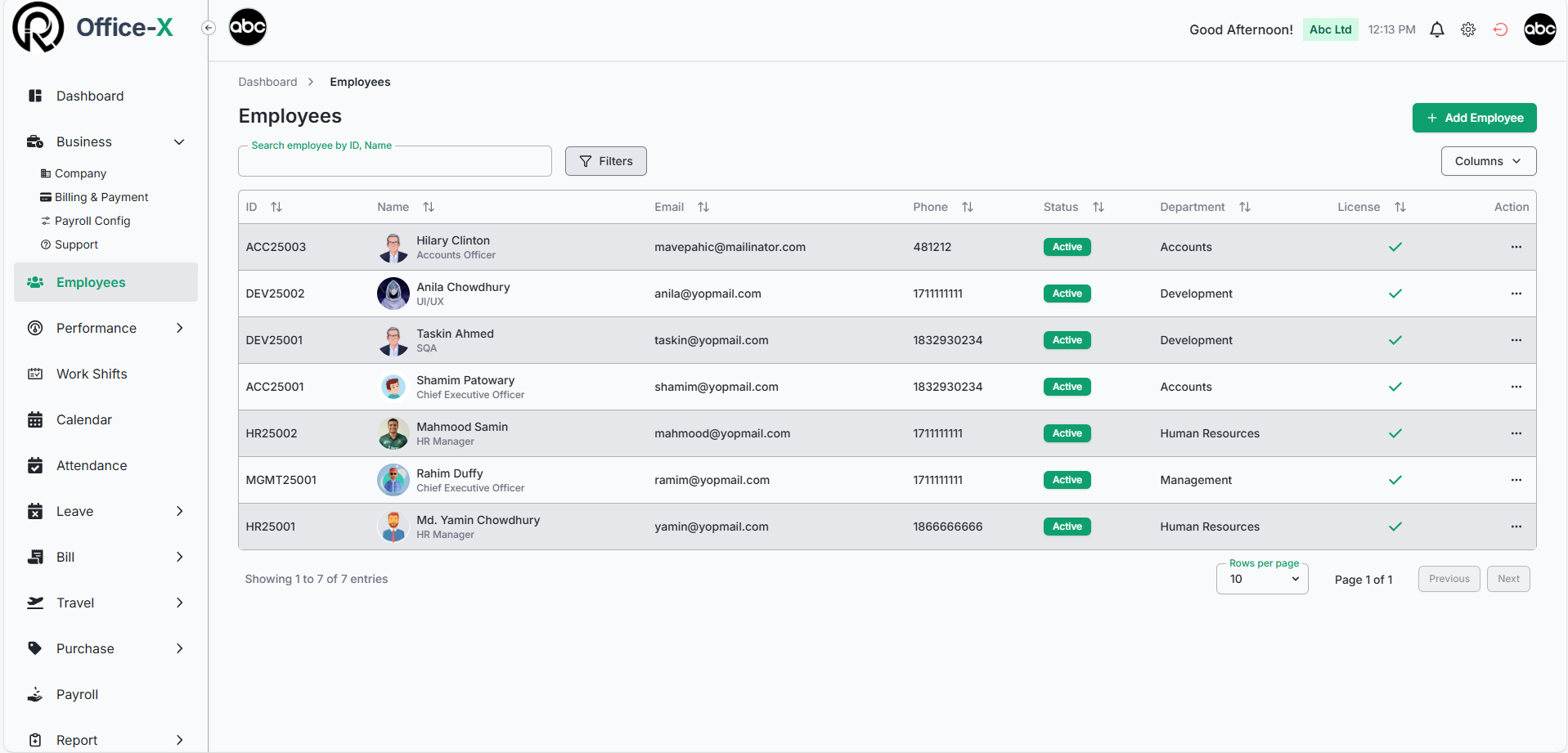Click the Add Employee button
1568x753 pixels.
(1474, 118)
